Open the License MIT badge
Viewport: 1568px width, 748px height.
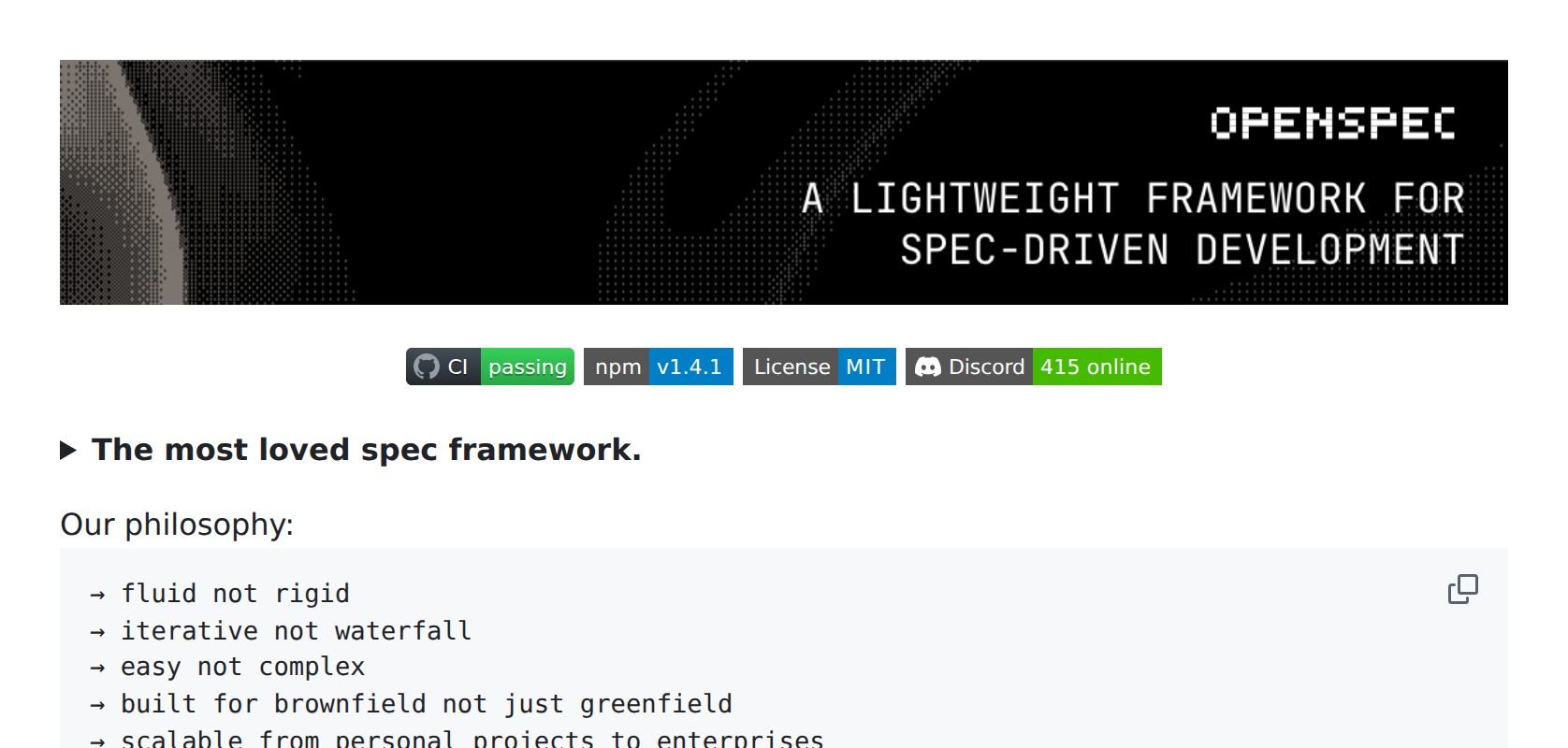[x=820, y=367]
